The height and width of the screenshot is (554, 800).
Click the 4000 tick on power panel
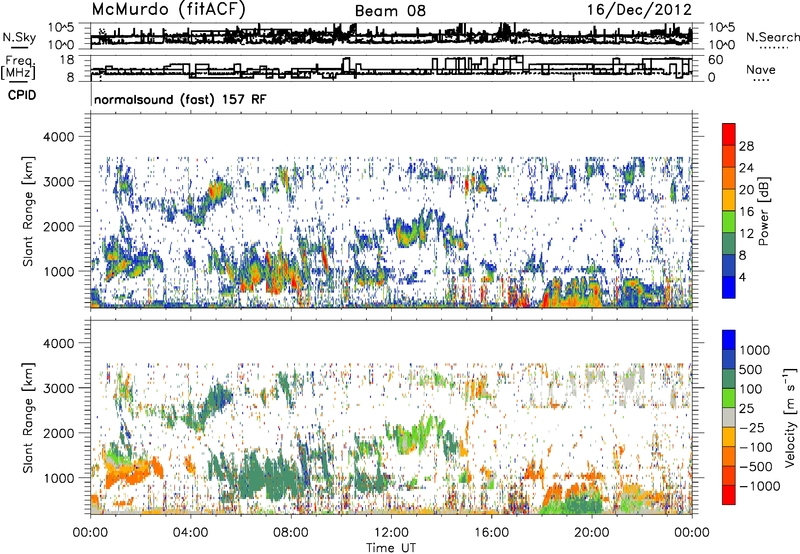coord(59,137)
